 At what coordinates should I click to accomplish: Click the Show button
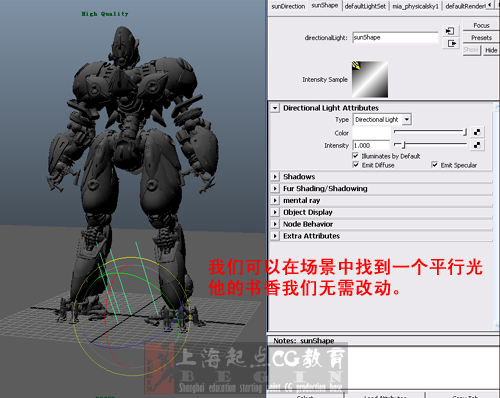[471, 50]
